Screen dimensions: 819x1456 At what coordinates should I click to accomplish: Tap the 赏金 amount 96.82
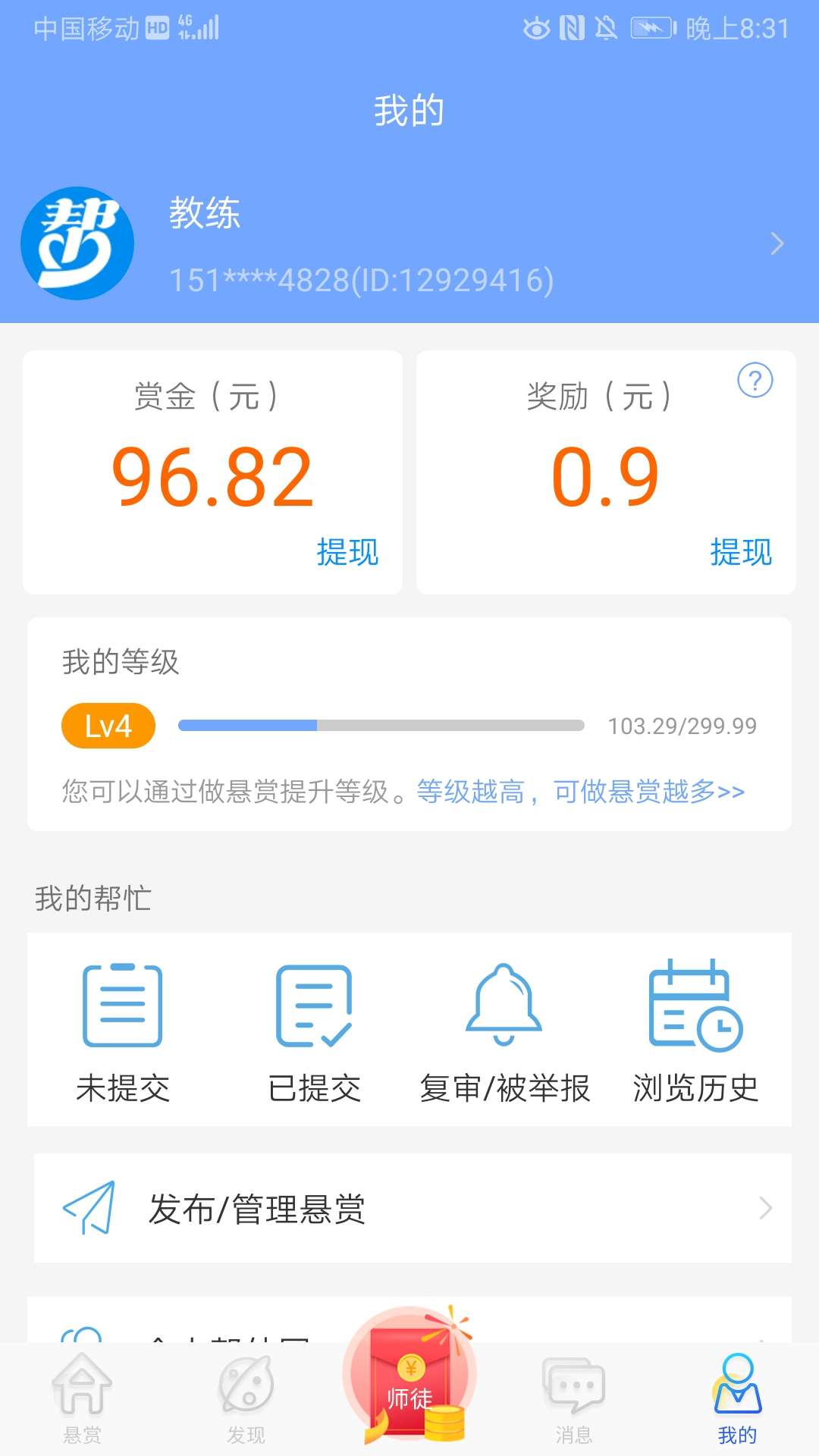click(x=212, y=477)
